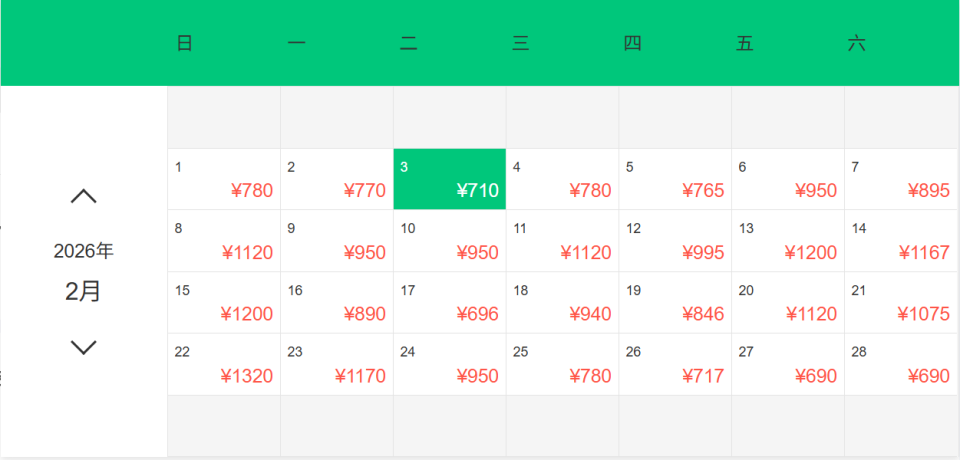Pick February 21 with ¥1075 fare

(x=901, y=303)
